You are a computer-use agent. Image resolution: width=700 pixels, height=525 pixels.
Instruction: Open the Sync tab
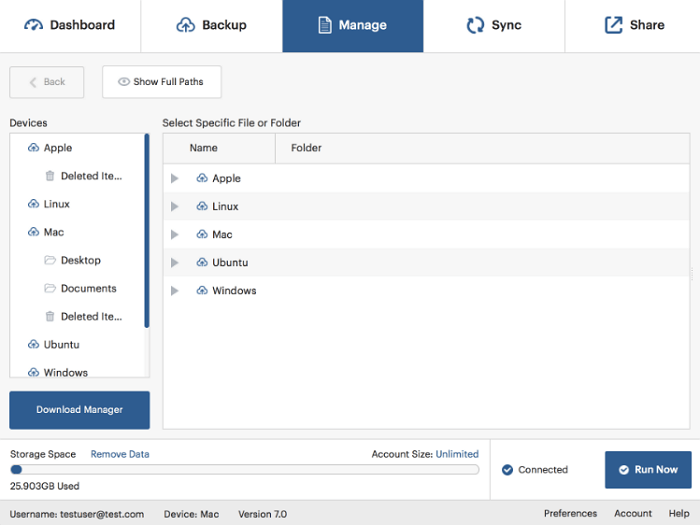click(493, 26)
